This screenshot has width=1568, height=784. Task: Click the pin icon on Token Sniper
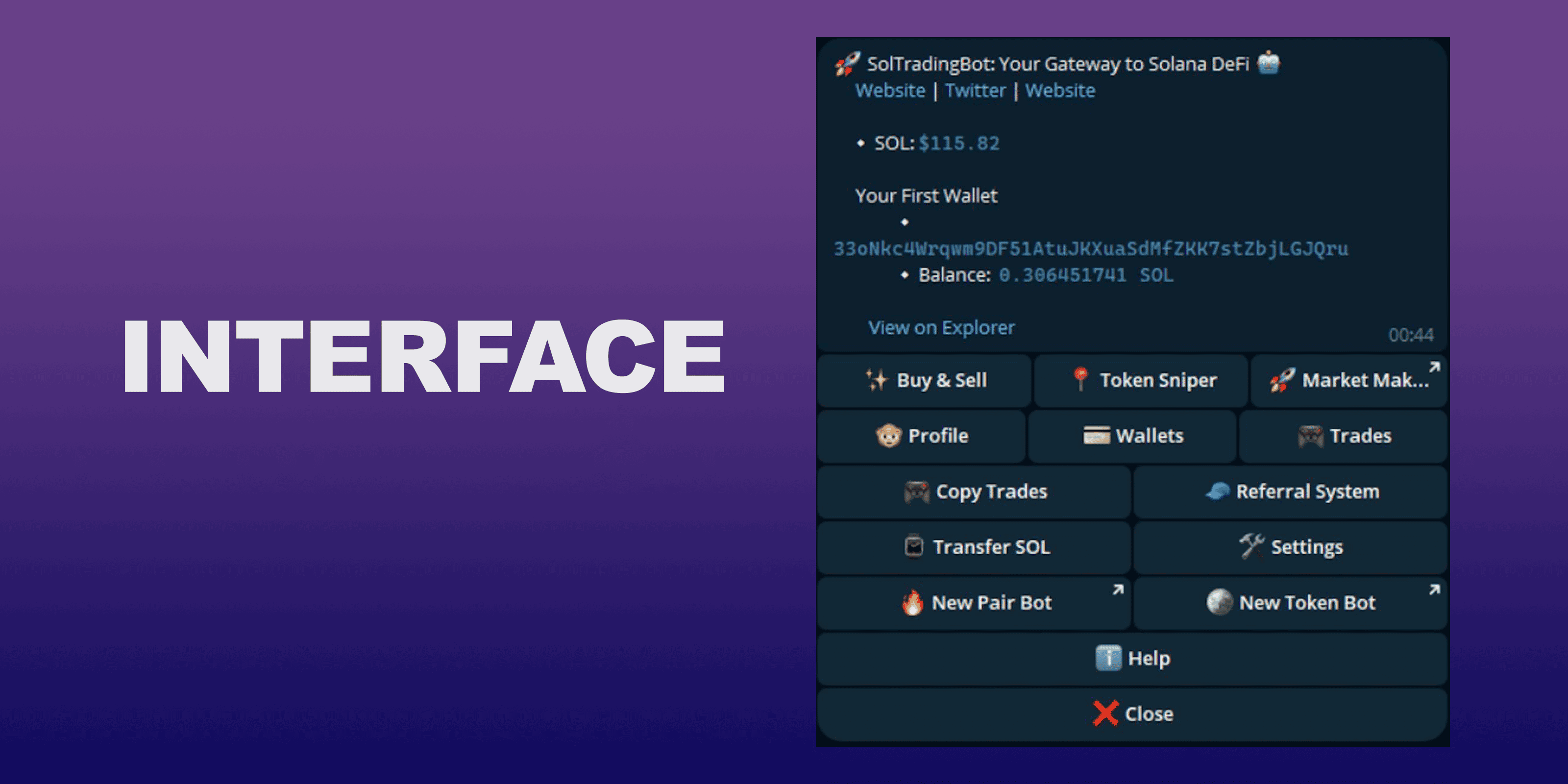coord(1080,379)
